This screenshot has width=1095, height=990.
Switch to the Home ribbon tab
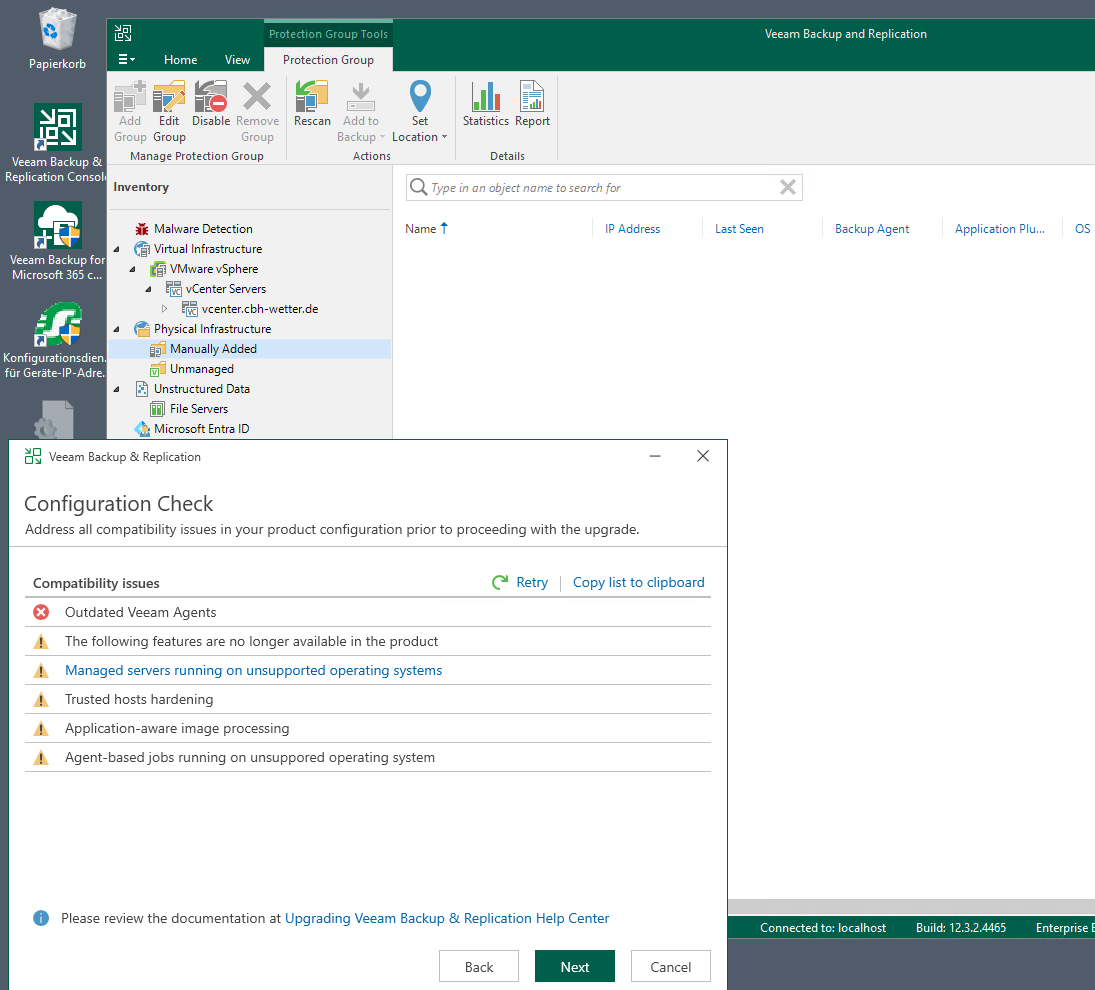click(180, 60)
